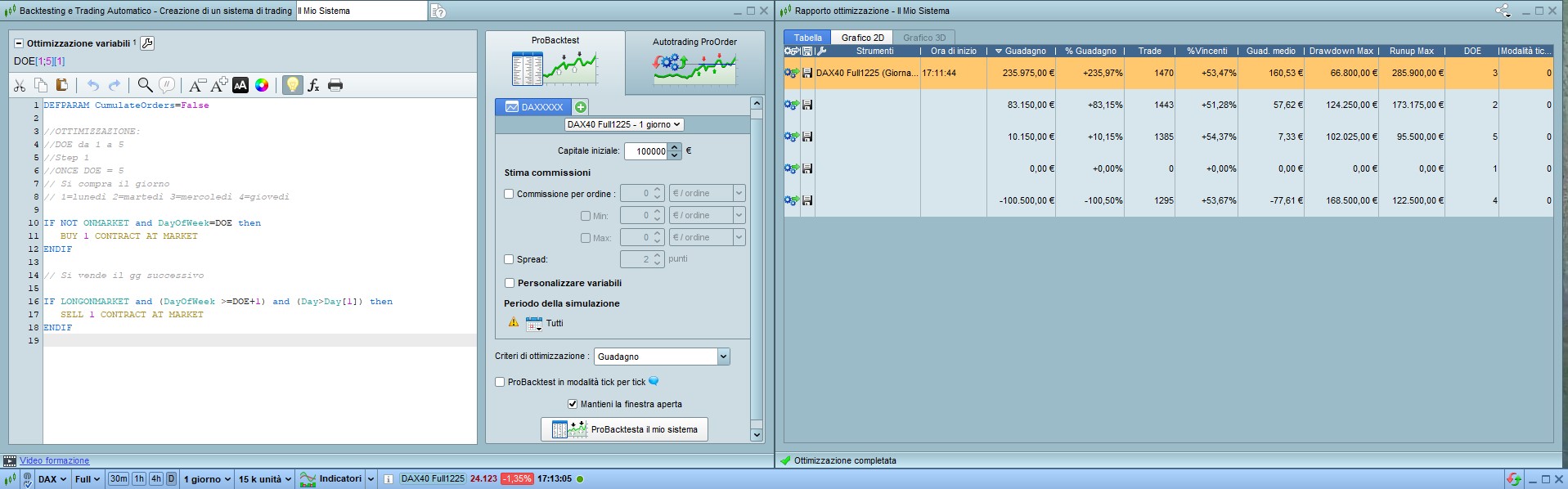Enable the Min commission checkbox
Screen dimensions: 1568x489
click(x=586, y=216)
